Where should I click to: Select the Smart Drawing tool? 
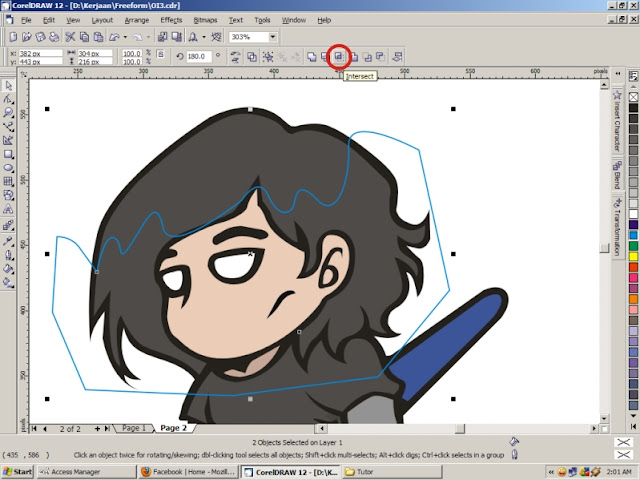[x=8, y=140]
